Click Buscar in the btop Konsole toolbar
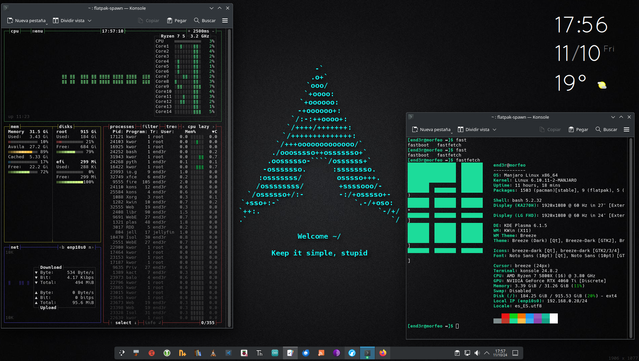This screenshot has width=639, height=361. pyautogui.click(x=205, y=20)
